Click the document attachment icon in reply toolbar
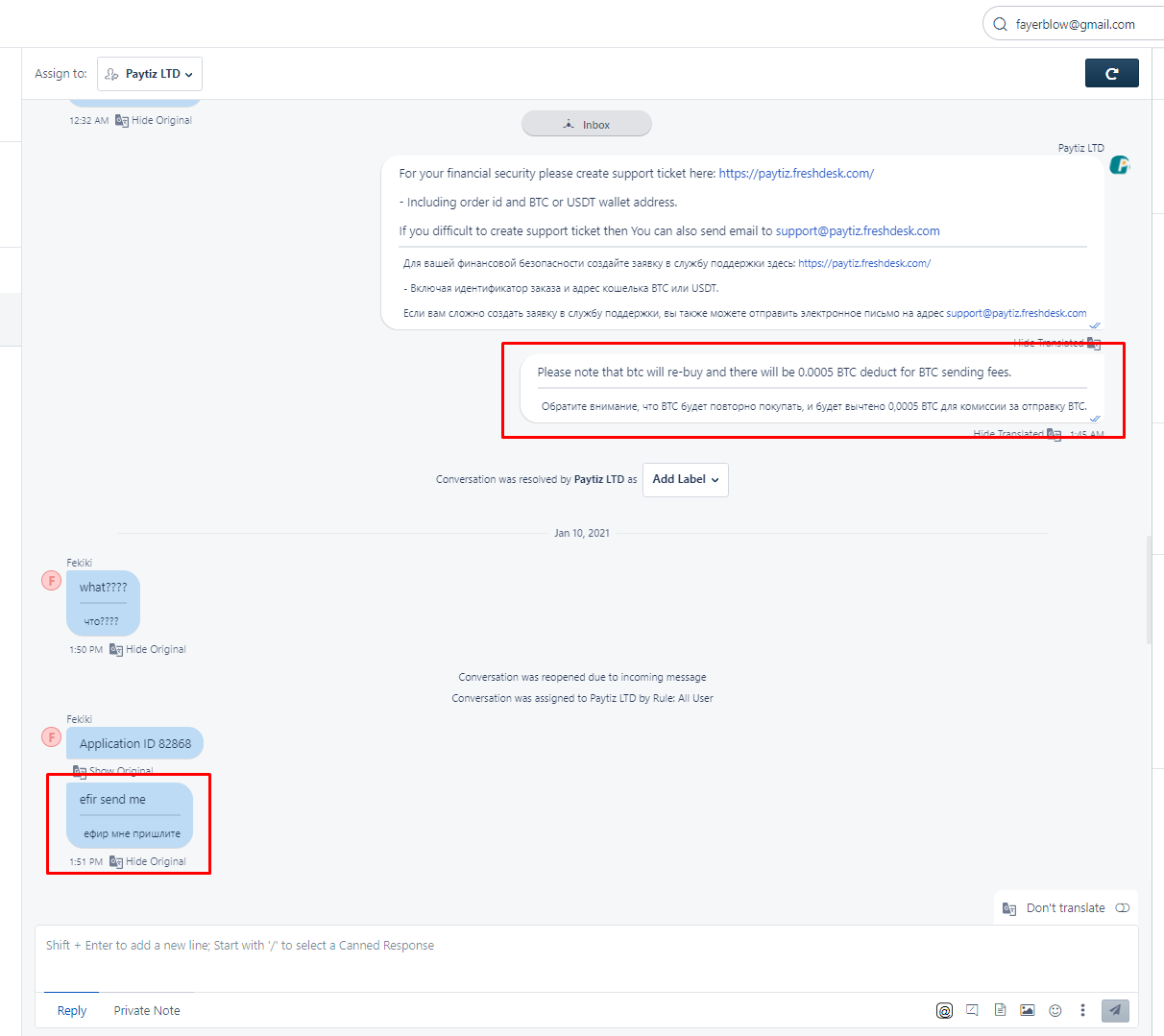 tap(1000, 1010)
